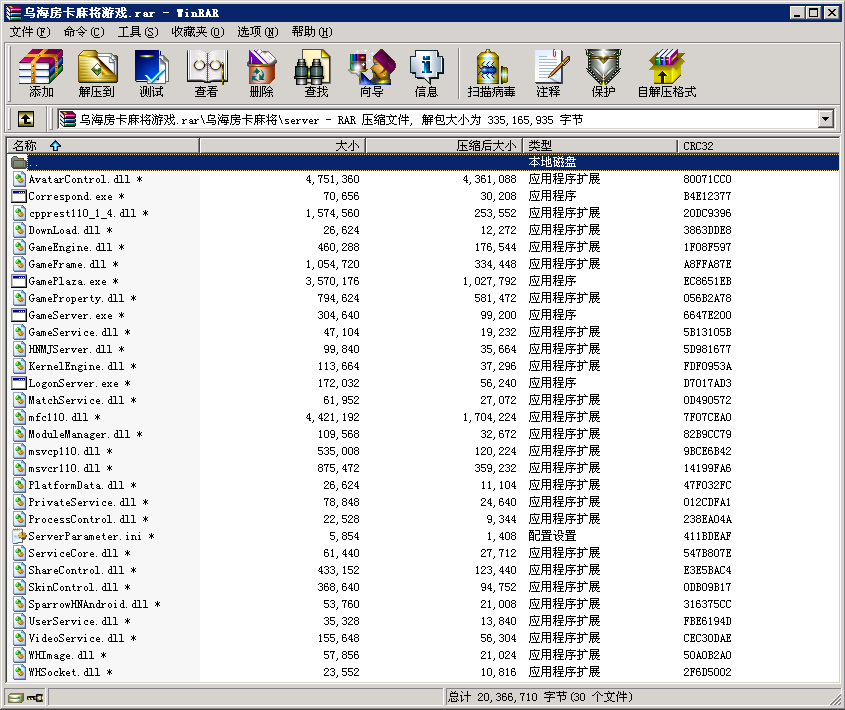Click the parent folder ".." row

click(34, 162)
